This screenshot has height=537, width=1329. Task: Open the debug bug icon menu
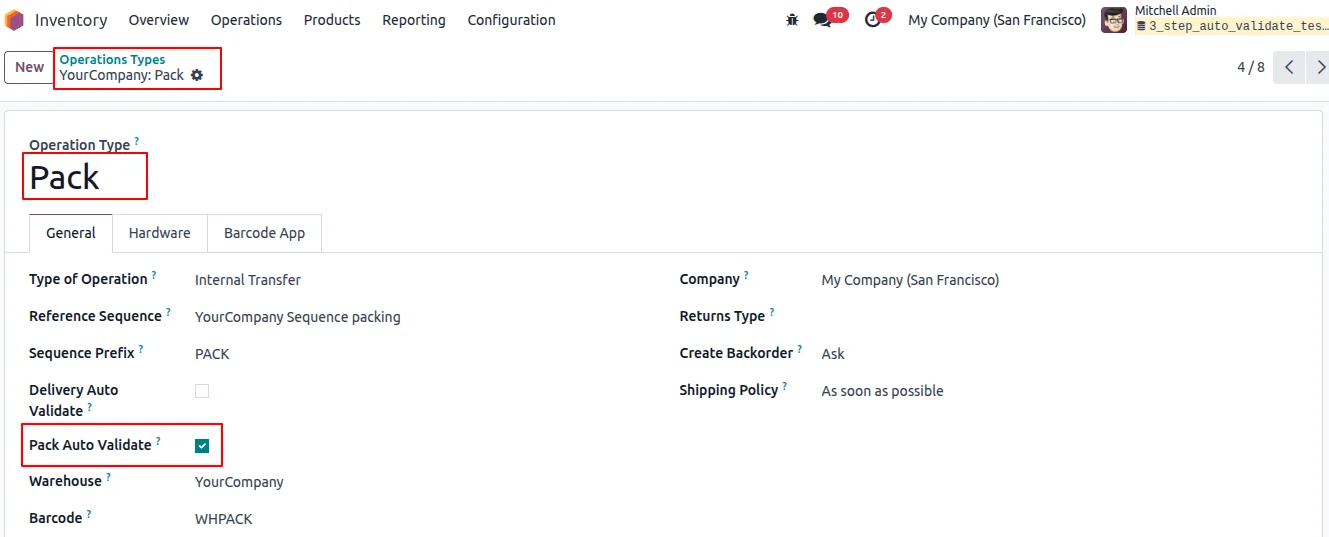(793, 20)
